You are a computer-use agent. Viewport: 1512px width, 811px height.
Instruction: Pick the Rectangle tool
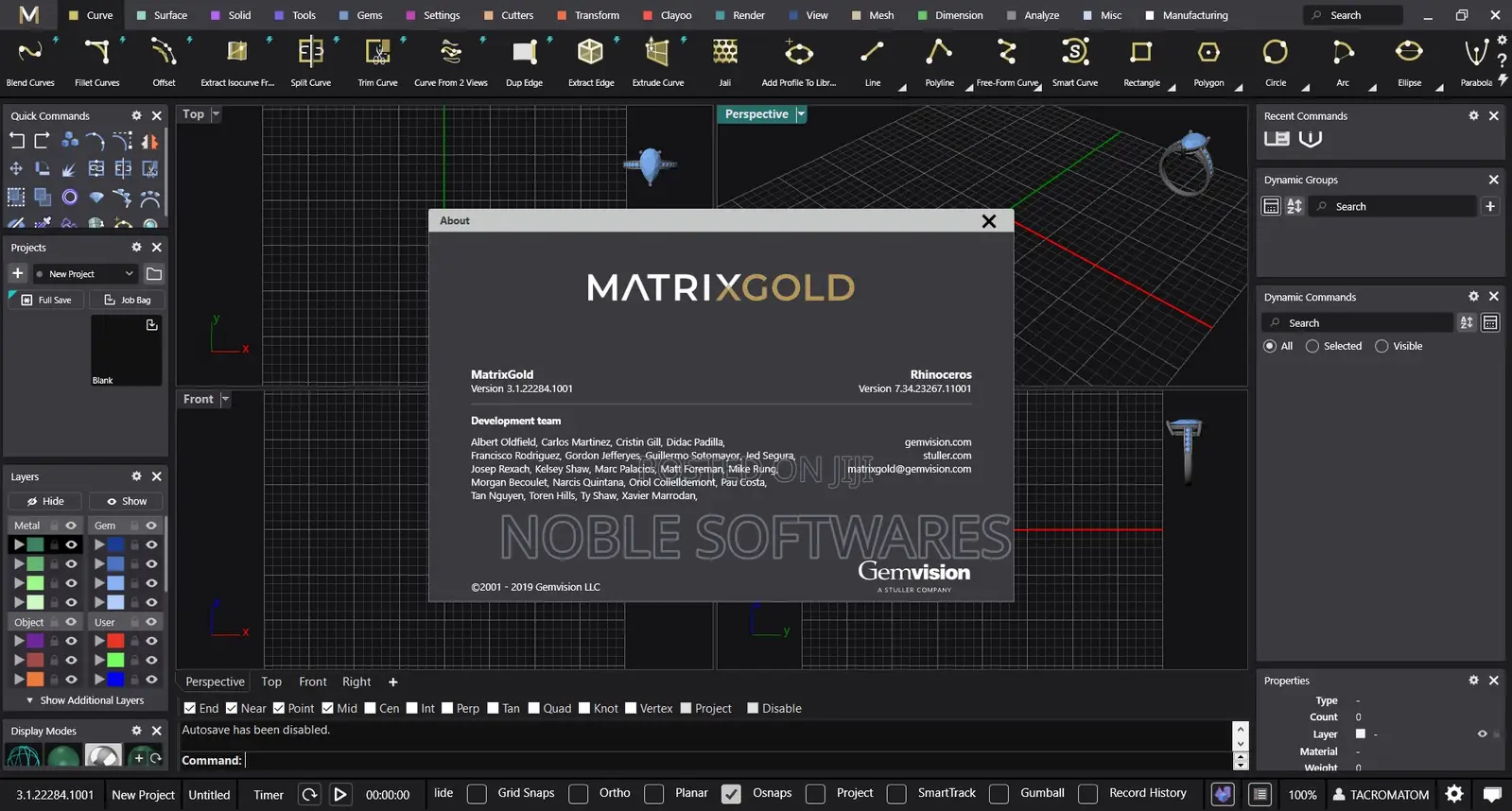[x=1141, y=62]
